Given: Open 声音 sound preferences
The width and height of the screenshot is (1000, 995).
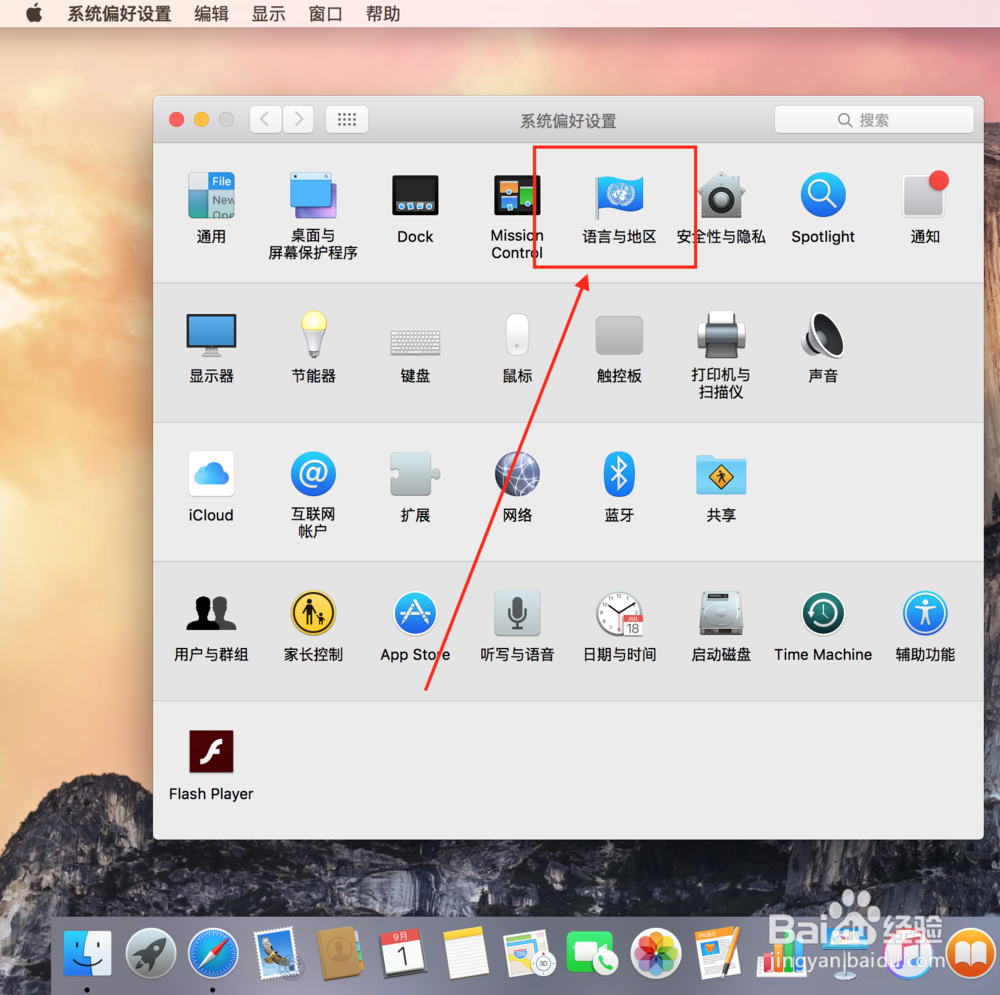Looking at the screenshot, I should pyautogui.click(x=823, y=348).
